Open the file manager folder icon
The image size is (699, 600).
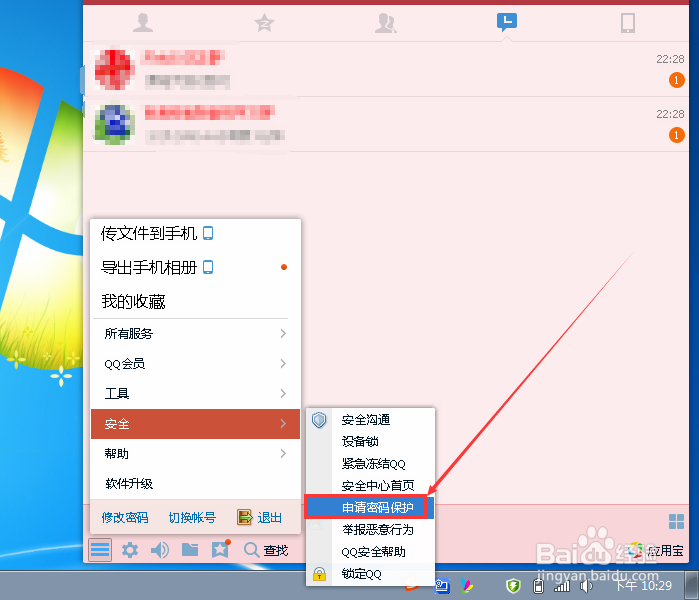[190, 550]
